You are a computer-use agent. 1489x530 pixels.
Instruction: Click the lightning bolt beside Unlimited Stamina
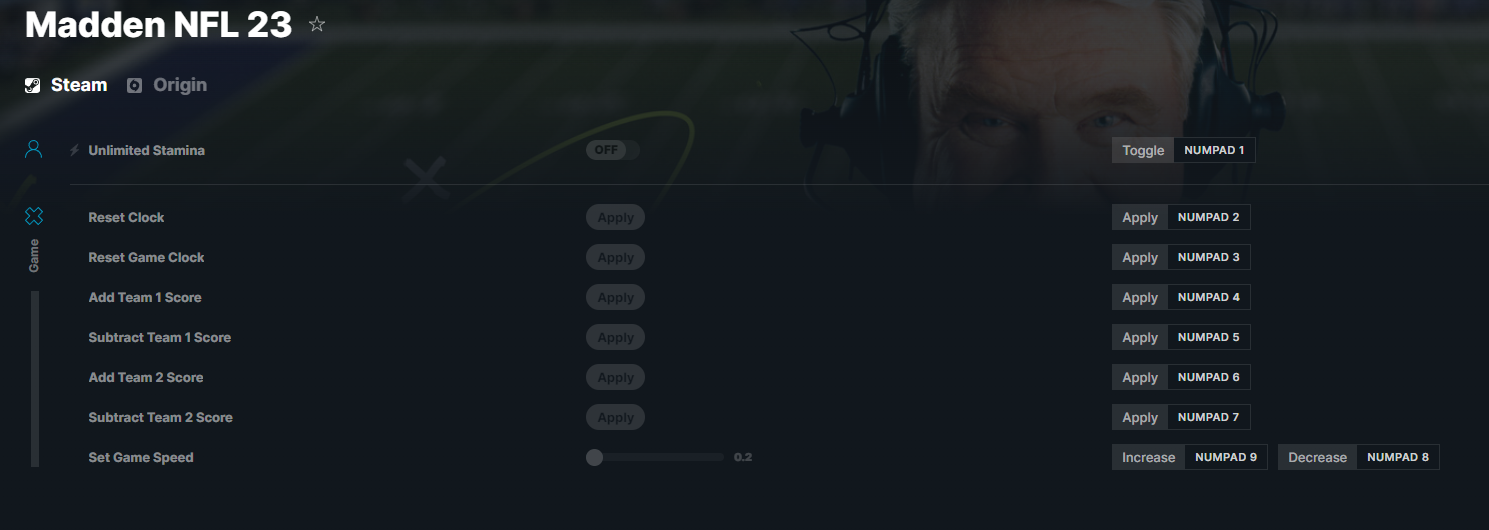point(75,151)
